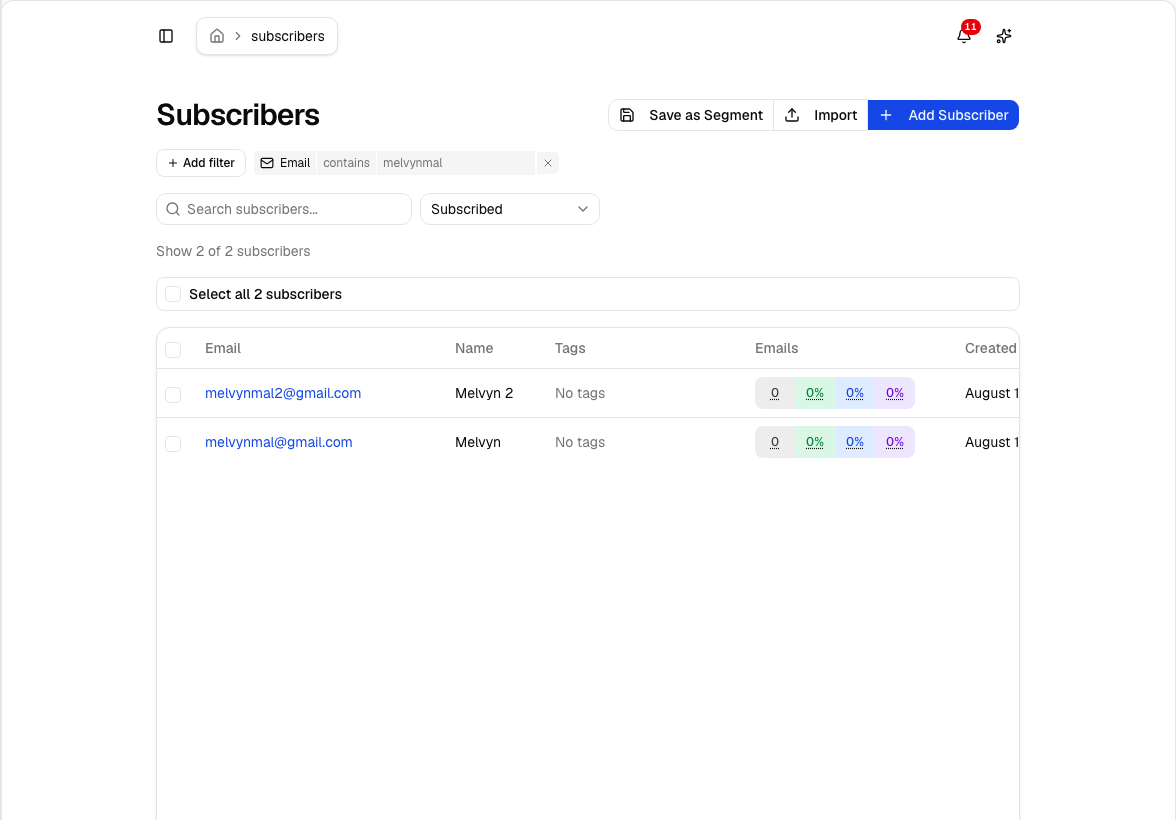Open notifications bell with 11 badge
Screen dimensions: 1176x820
coord(964,35)
